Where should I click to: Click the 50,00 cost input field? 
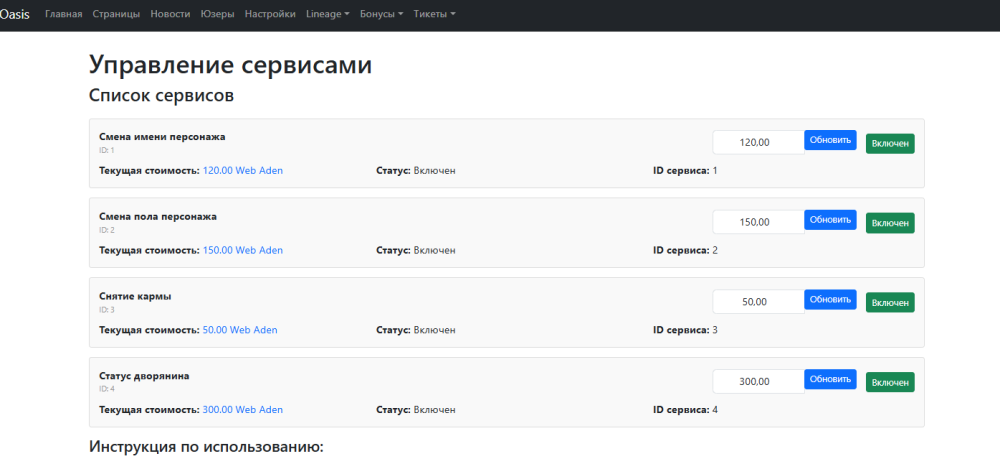(758, 301)
